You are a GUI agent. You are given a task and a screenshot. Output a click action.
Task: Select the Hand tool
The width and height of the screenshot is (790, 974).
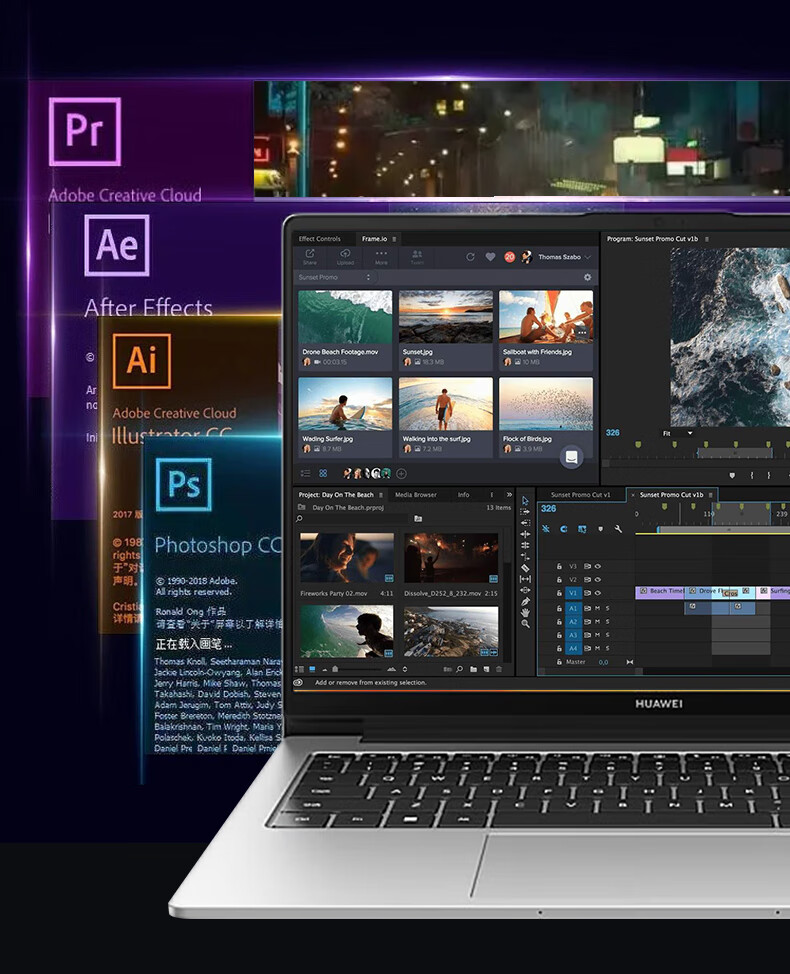(x=525, y=612)
